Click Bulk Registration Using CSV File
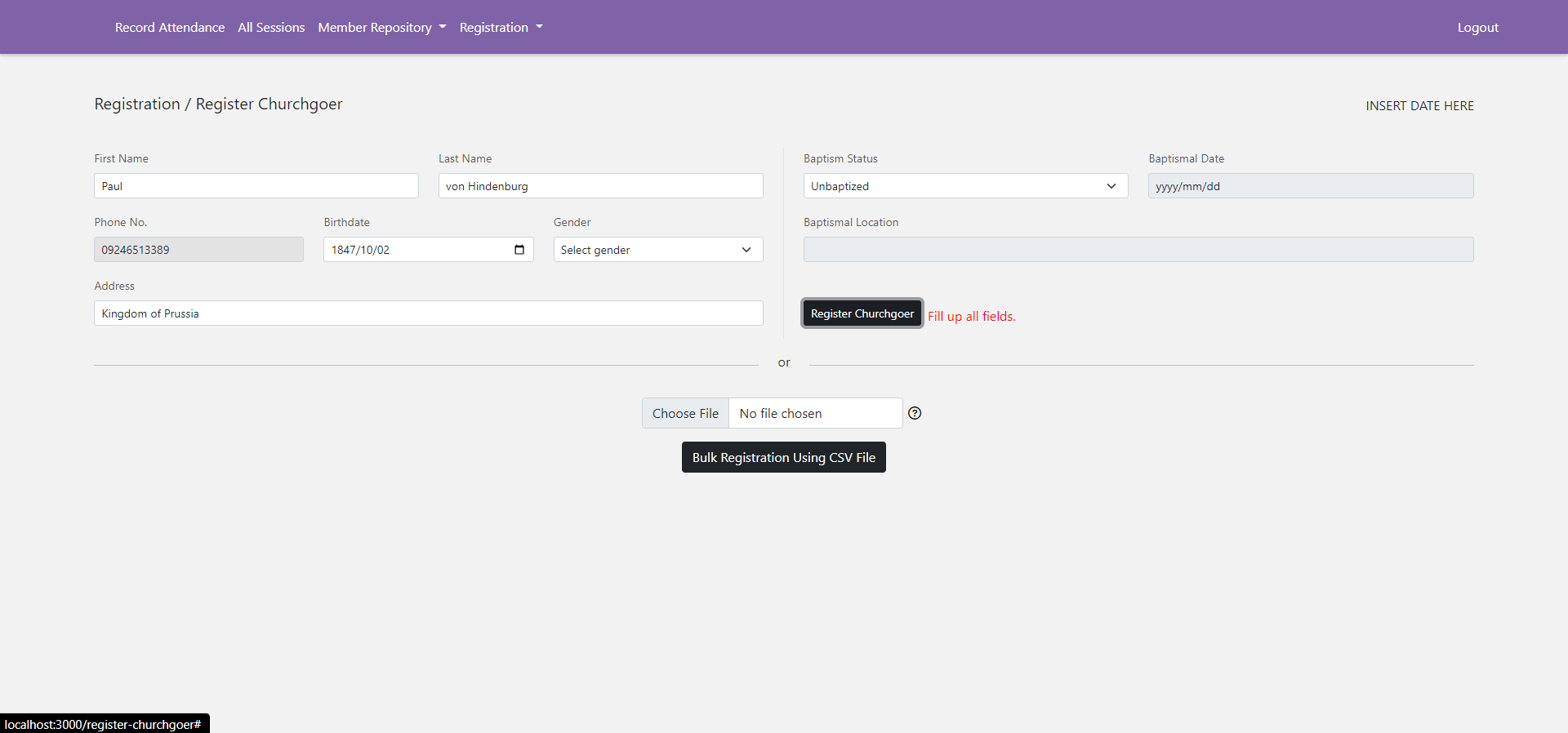This screenshot has height=733, width=1568. coord(783,458)
